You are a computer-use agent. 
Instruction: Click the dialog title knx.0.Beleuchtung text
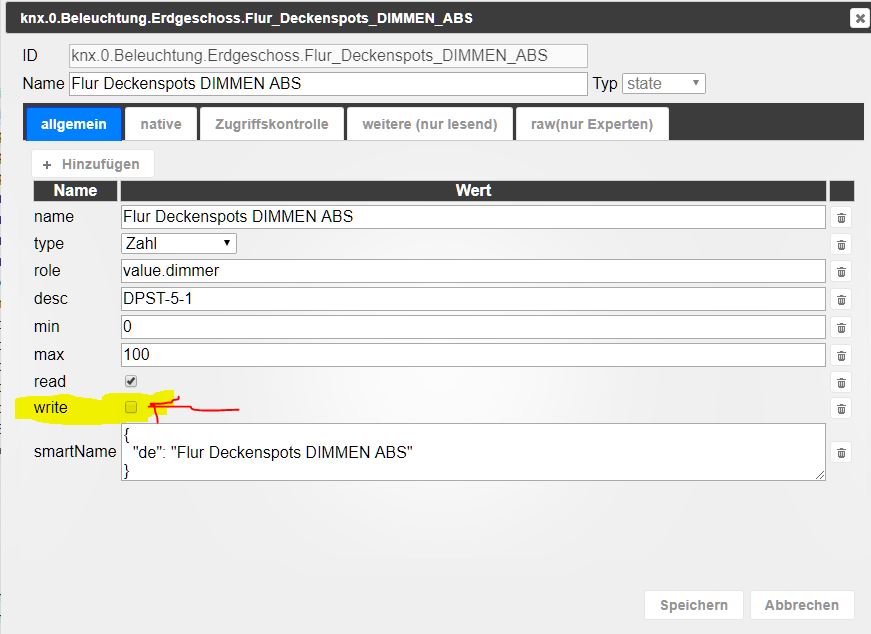click(x=247, y=18)
